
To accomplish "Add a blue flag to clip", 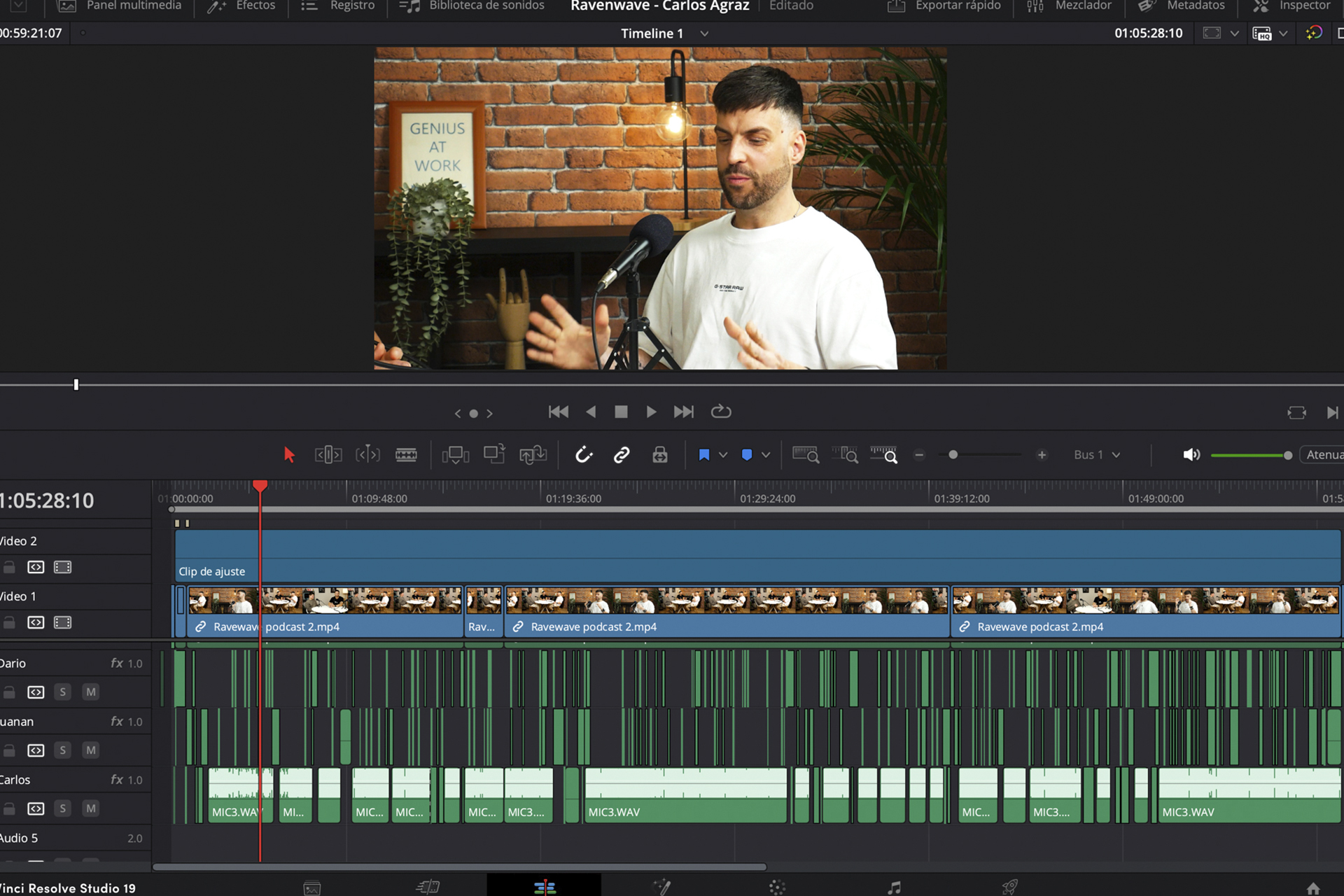I will (704, 455).
